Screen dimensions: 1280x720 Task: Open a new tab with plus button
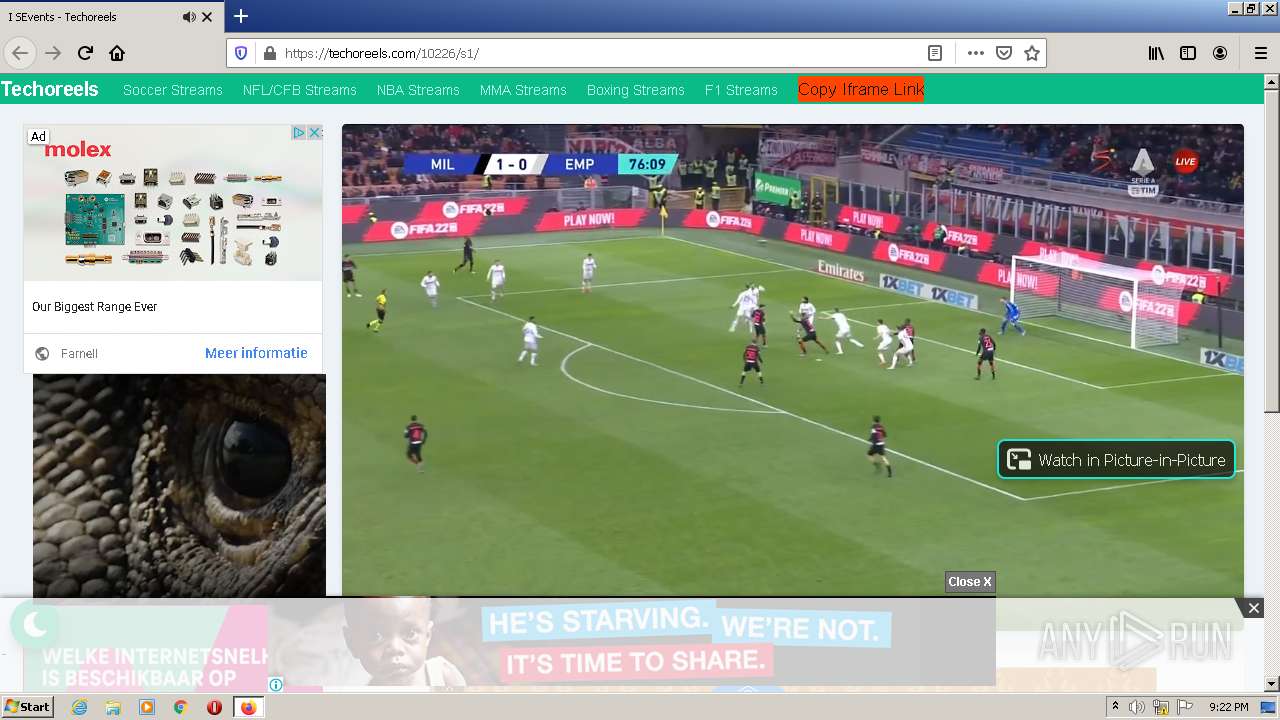[240, 16]
